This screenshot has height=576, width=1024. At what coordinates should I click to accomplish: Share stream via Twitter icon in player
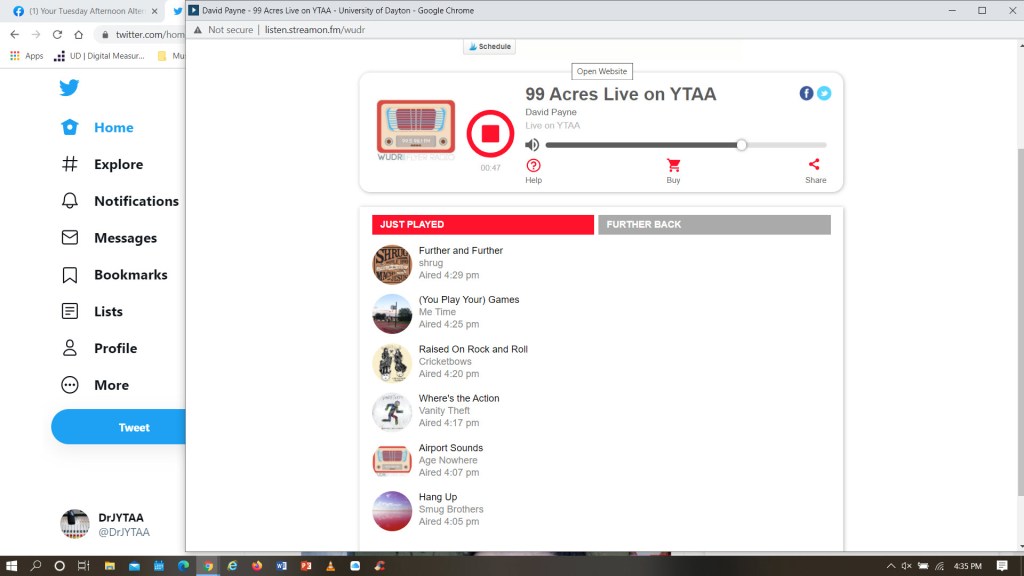pyautogui.click(x=824, y=93)
